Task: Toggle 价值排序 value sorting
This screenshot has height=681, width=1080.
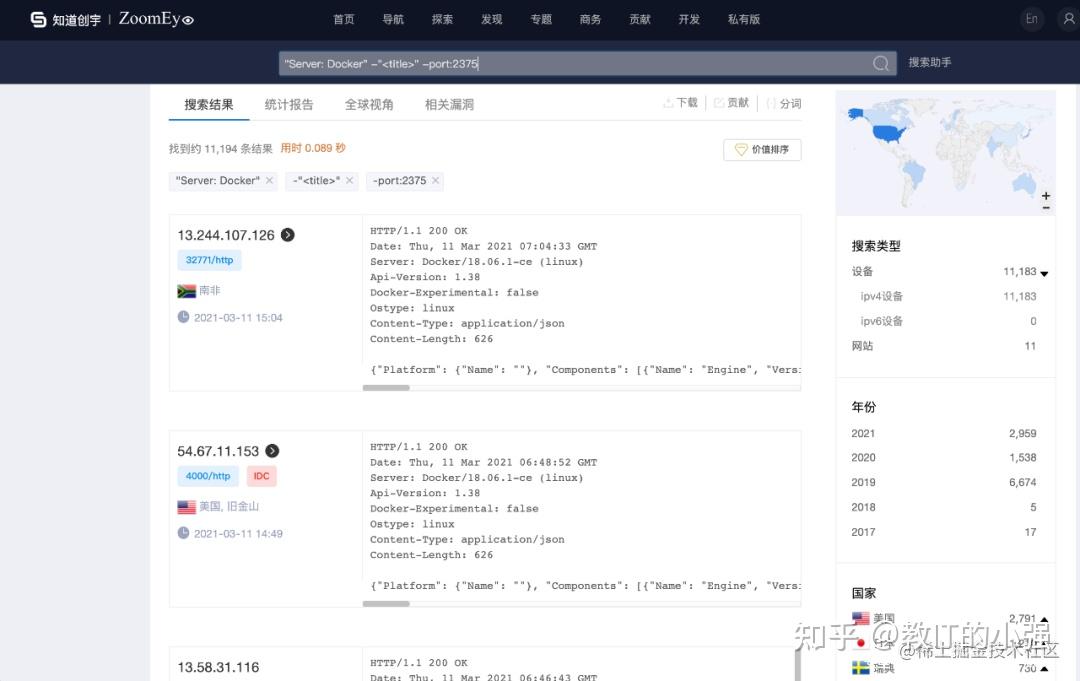Action: coord(762,148)
